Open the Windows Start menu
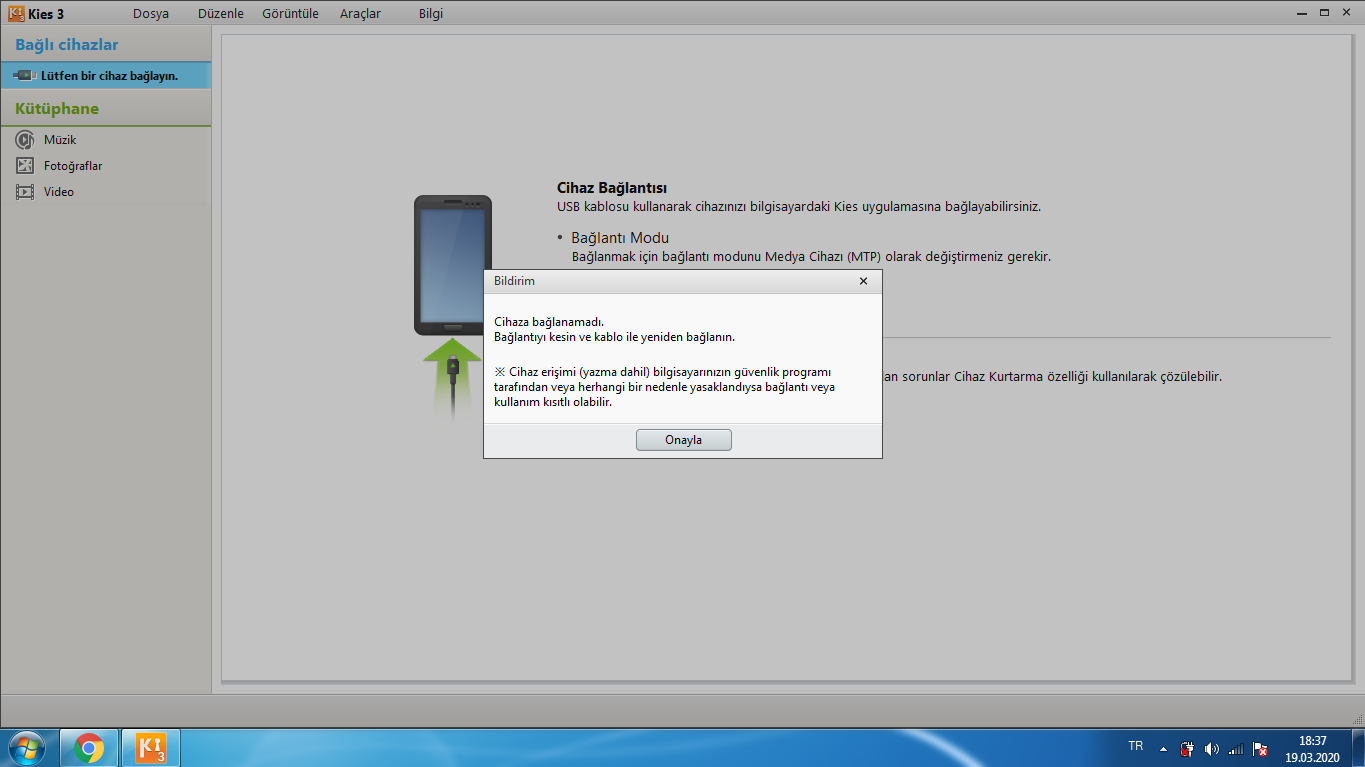 tap(25, 748)
